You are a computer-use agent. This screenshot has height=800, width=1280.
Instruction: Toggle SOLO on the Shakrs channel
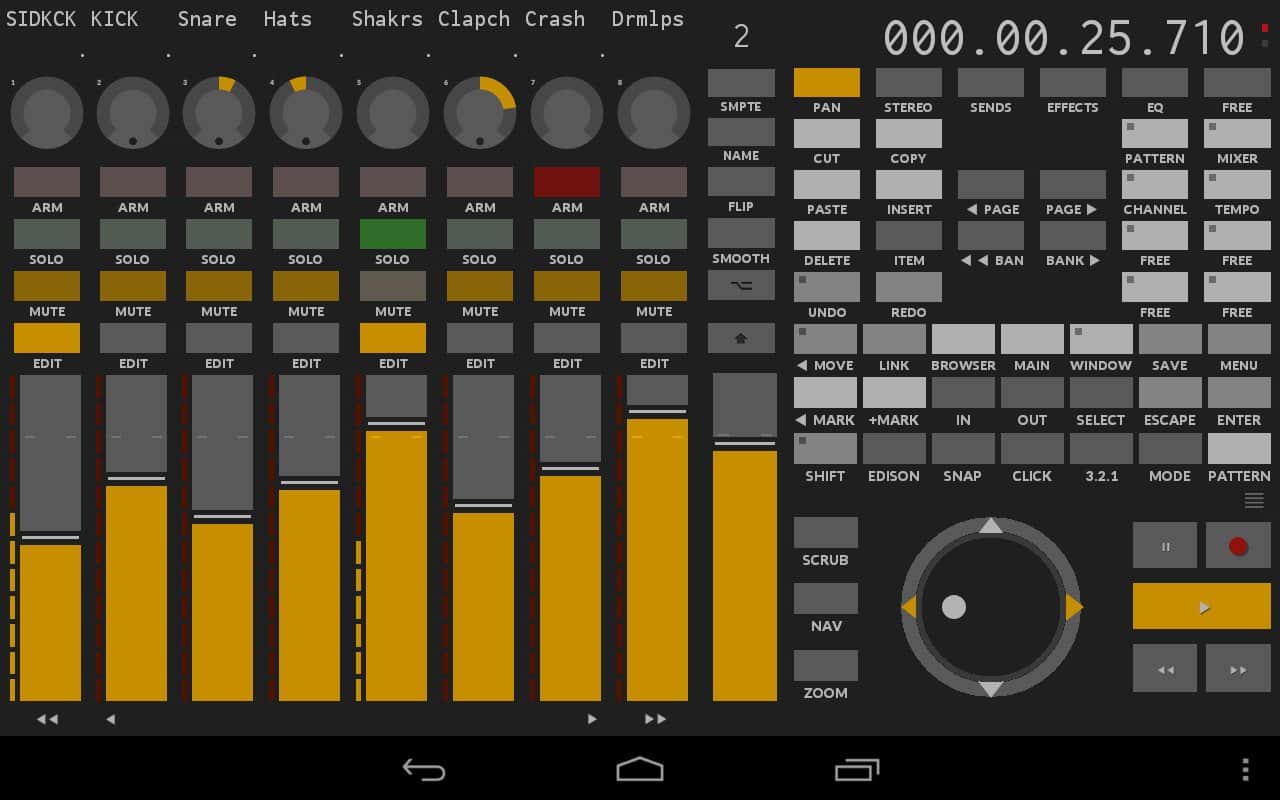coord(393,235)
